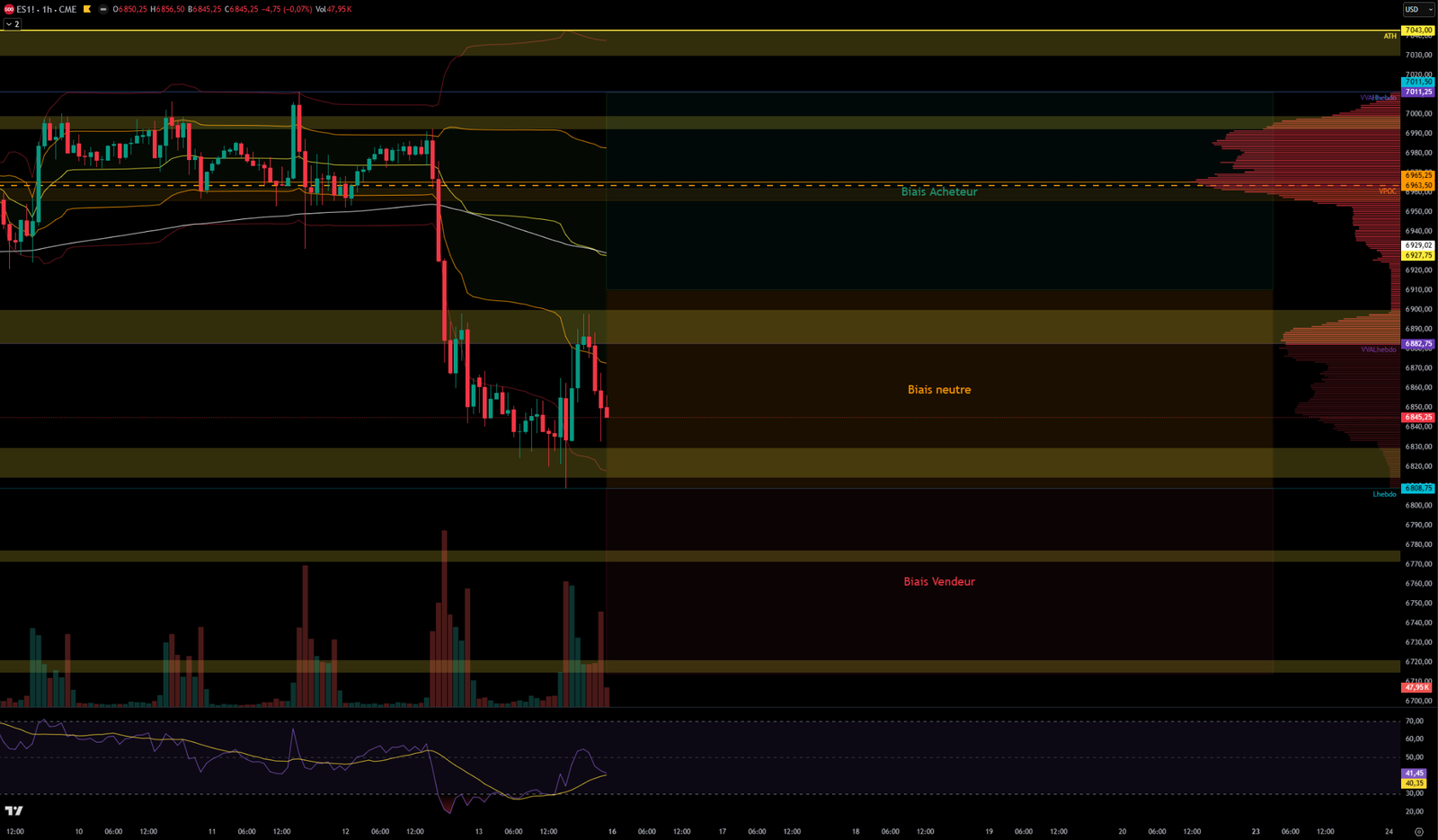The height and width of the screenshot is (840, 1438).
Task: Click the red 6845,25 current price label
Action: coord(1418,417)
